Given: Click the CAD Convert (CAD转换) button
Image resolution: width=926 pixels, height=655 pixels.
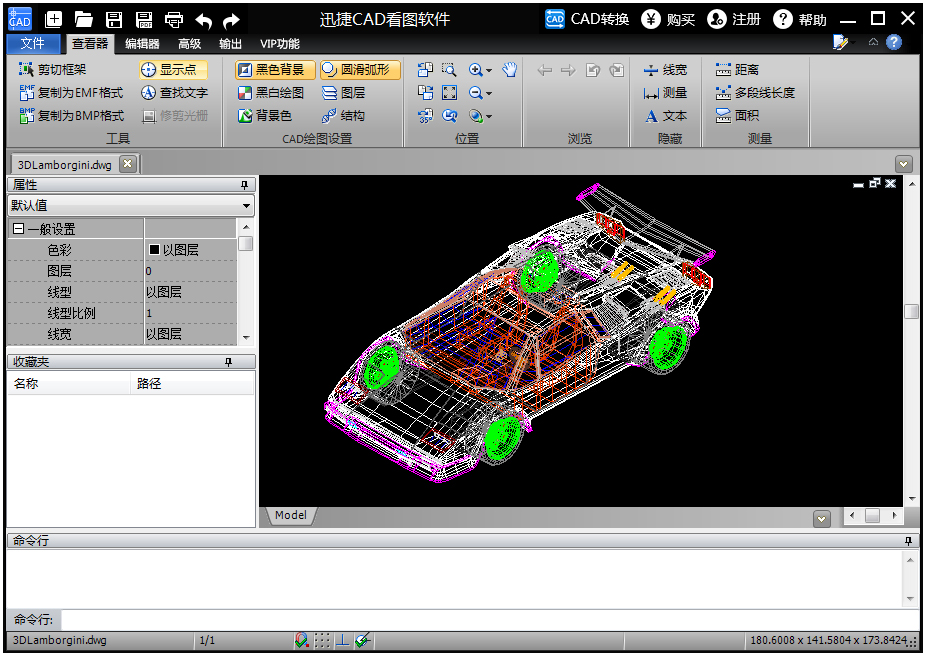Looking at the screenshot, I should pyautogui.click(x=588, y=19).
